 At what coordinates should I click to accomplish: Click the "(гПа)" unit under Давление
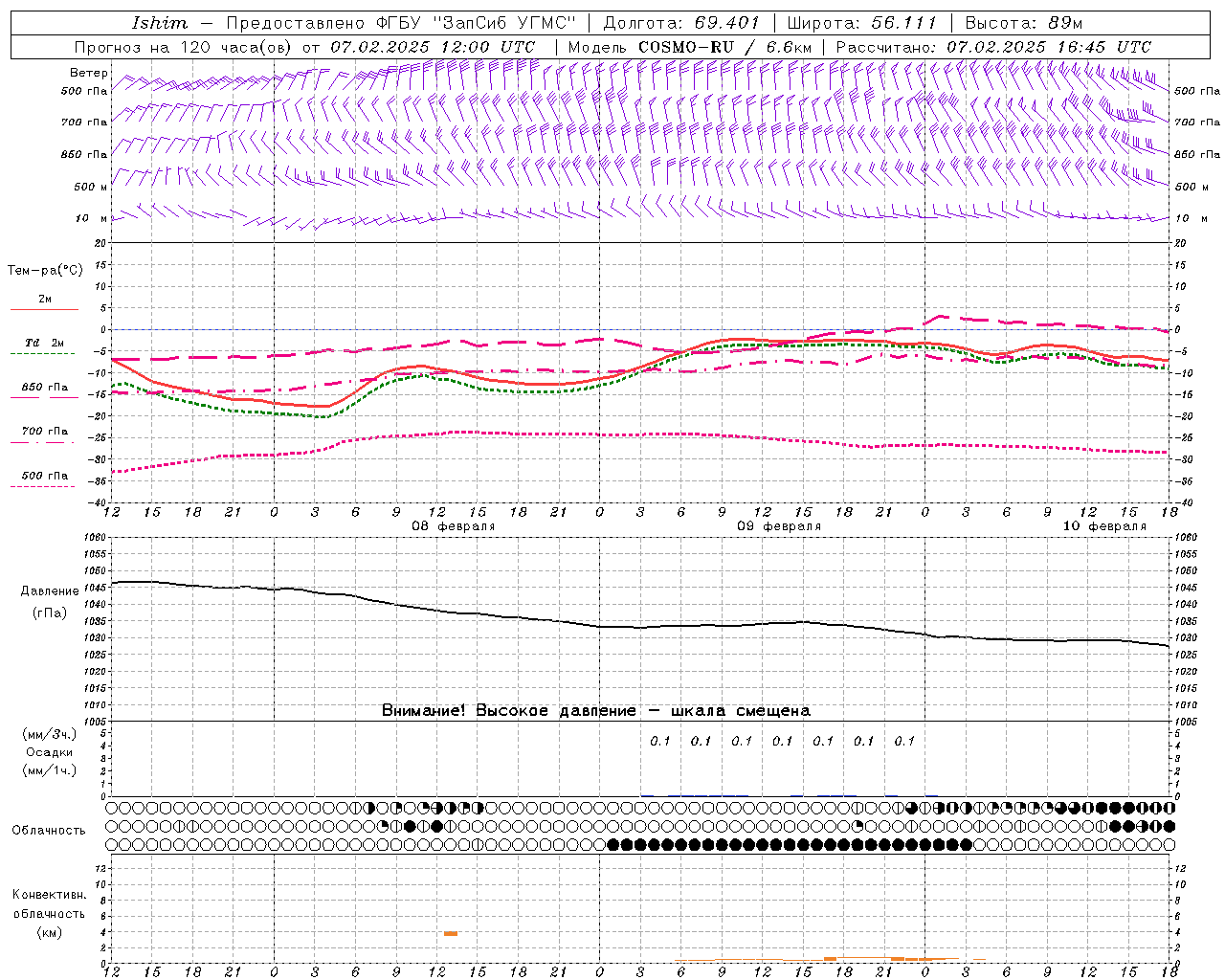(50, 612)
